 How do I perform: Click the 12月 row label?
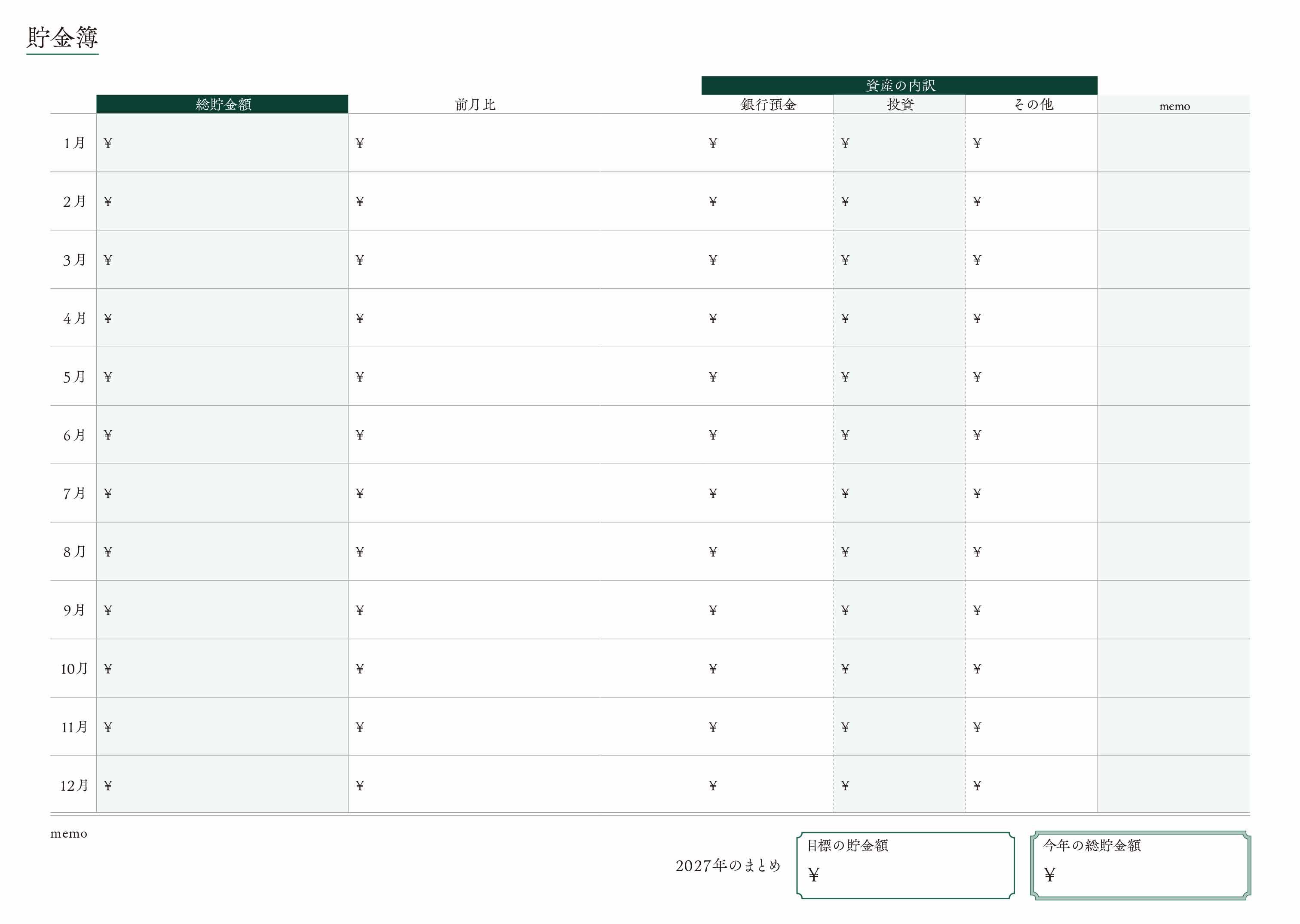click(74, 786)
